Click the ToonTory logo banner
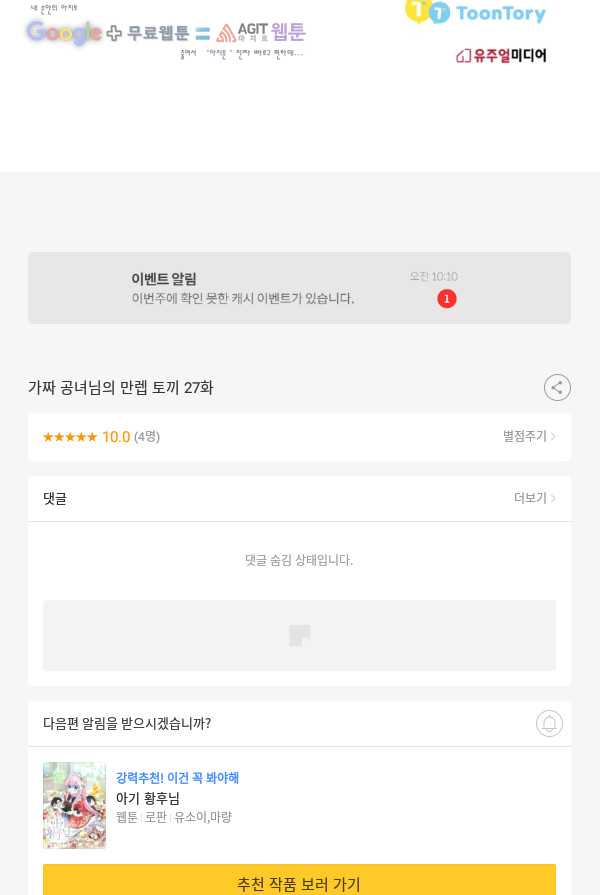 pyautogui.click(x=475, y=12)
